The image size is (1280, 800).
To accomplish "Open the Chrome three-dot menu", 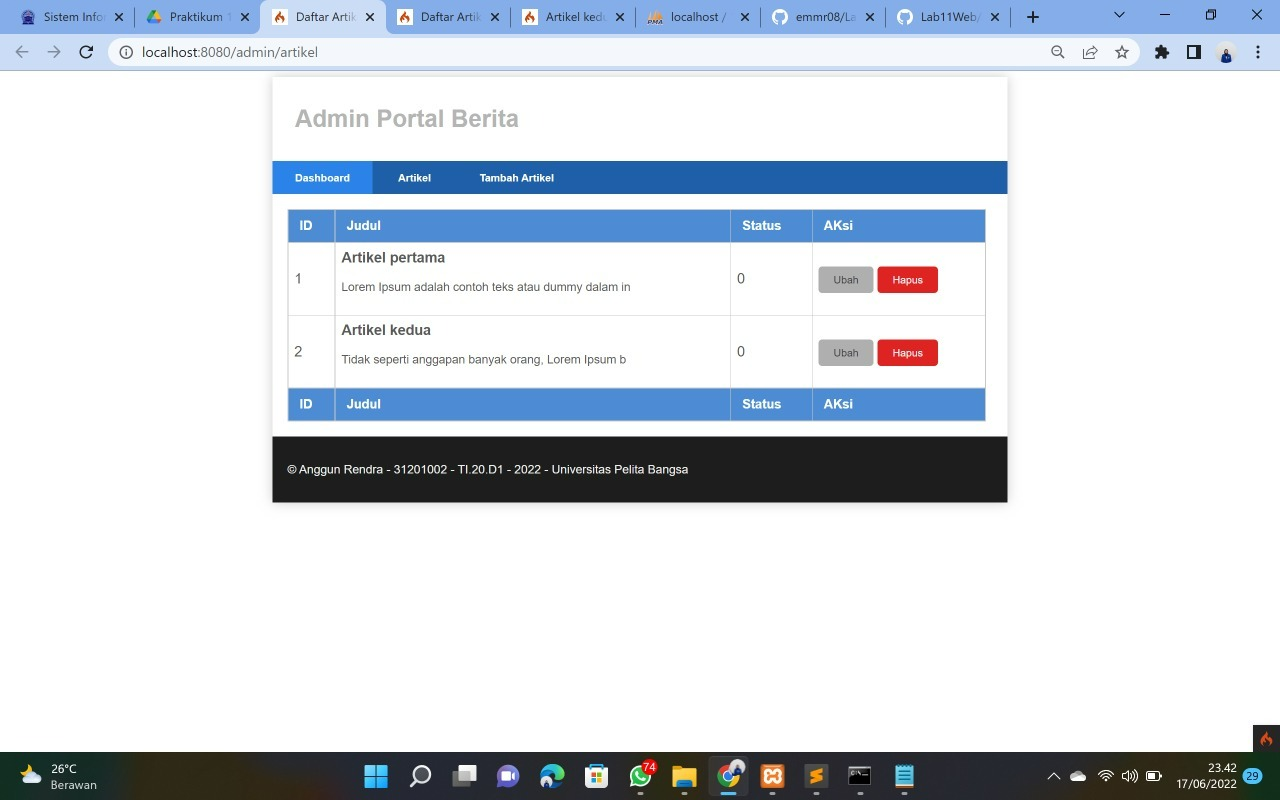I will point(1259,52).
